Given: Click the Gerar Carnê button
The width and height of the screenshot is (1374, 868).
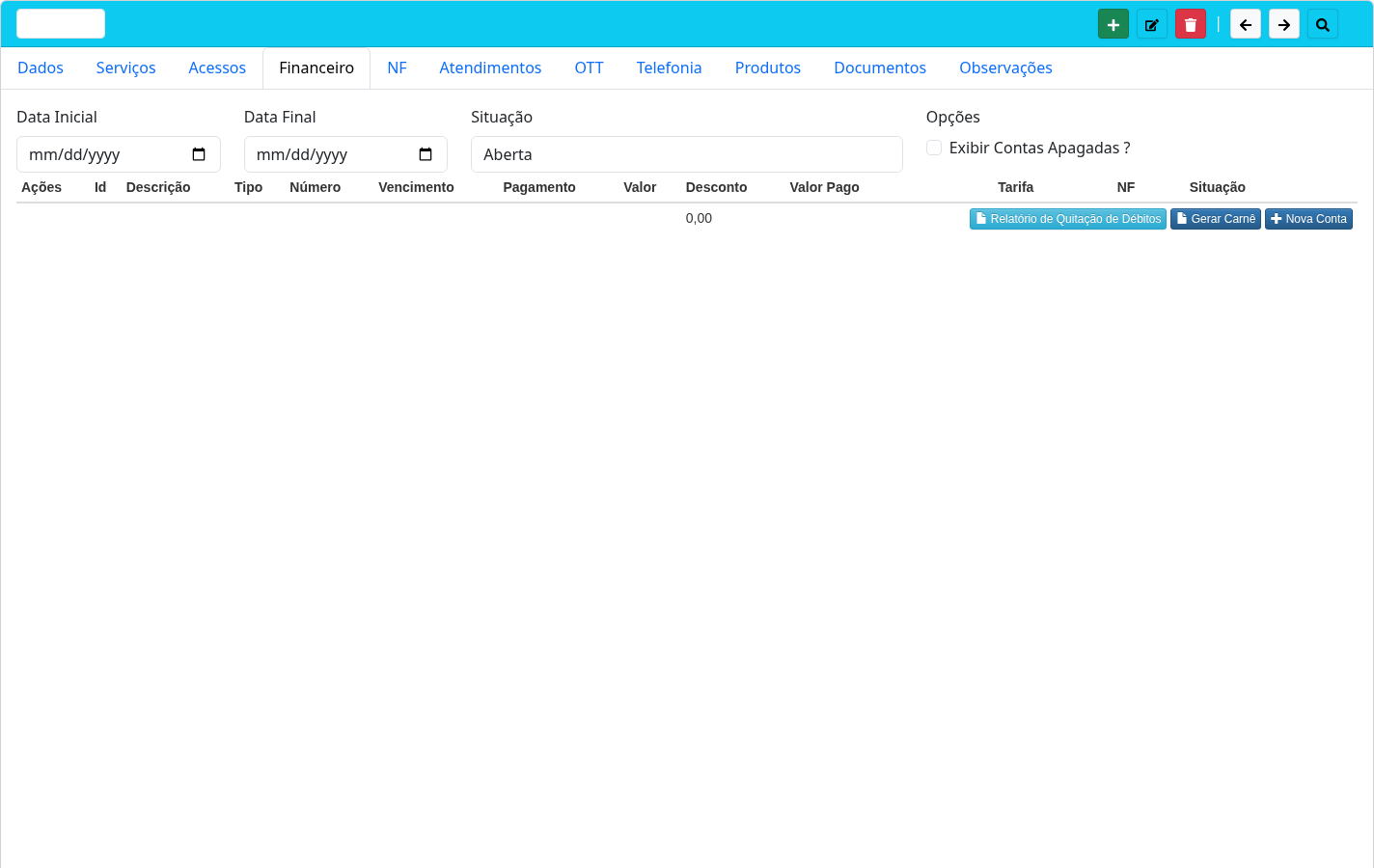Looking at the screenshot, I should pos(1215,219).
